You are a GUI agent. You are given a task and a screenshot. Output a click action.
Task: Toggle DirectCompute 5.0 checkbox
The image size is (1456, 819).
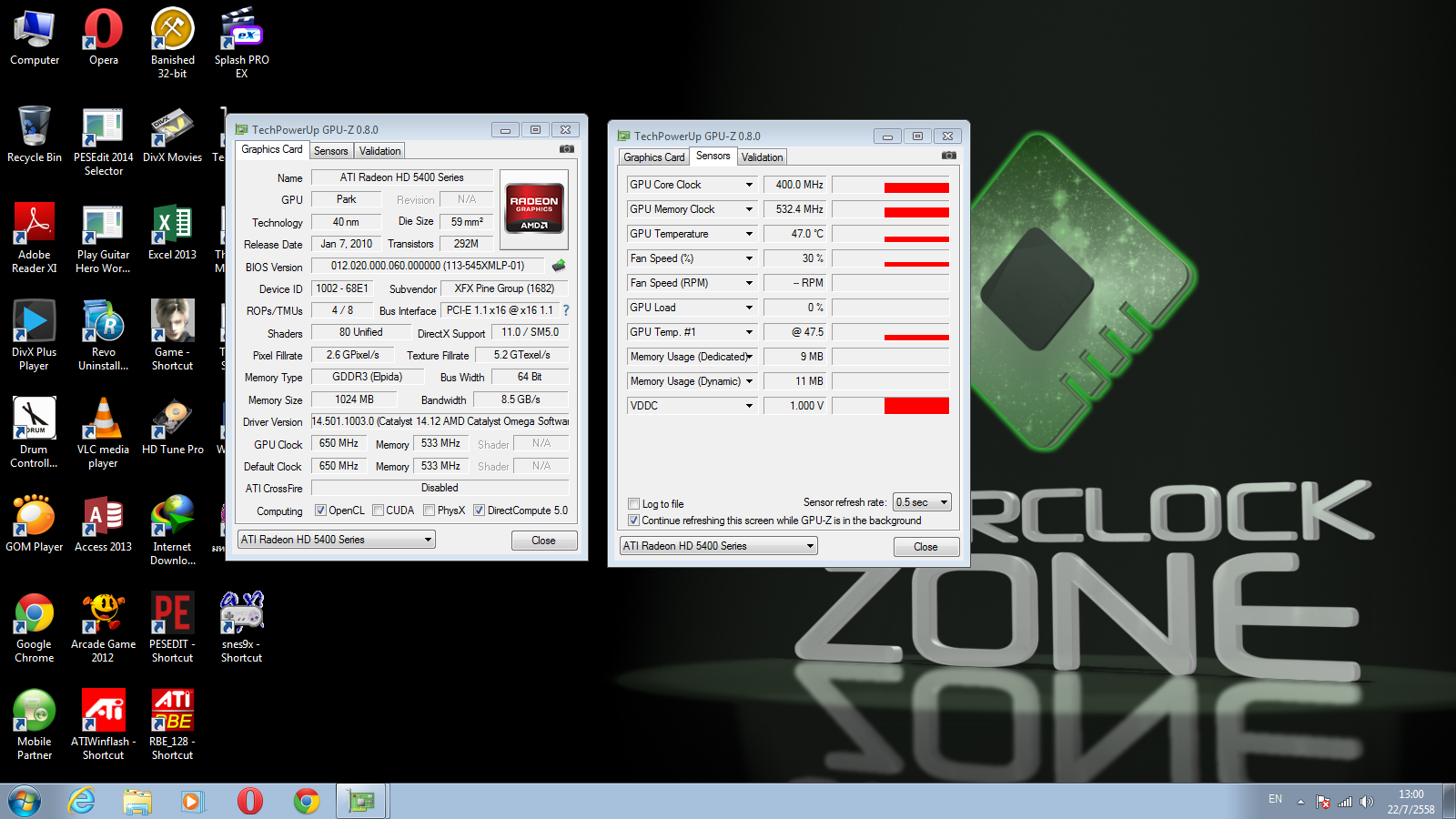479,511
